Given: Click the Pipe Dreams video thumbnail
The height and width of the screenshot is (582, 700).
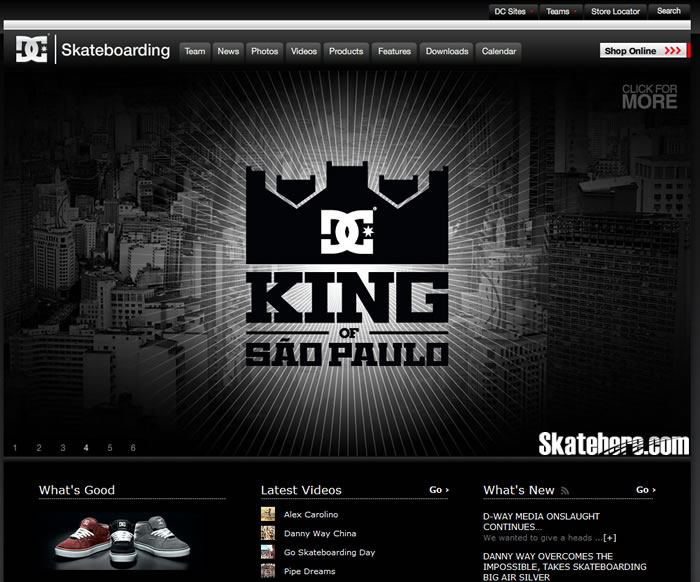Looking at the screenshot, I should pos(268,571).
